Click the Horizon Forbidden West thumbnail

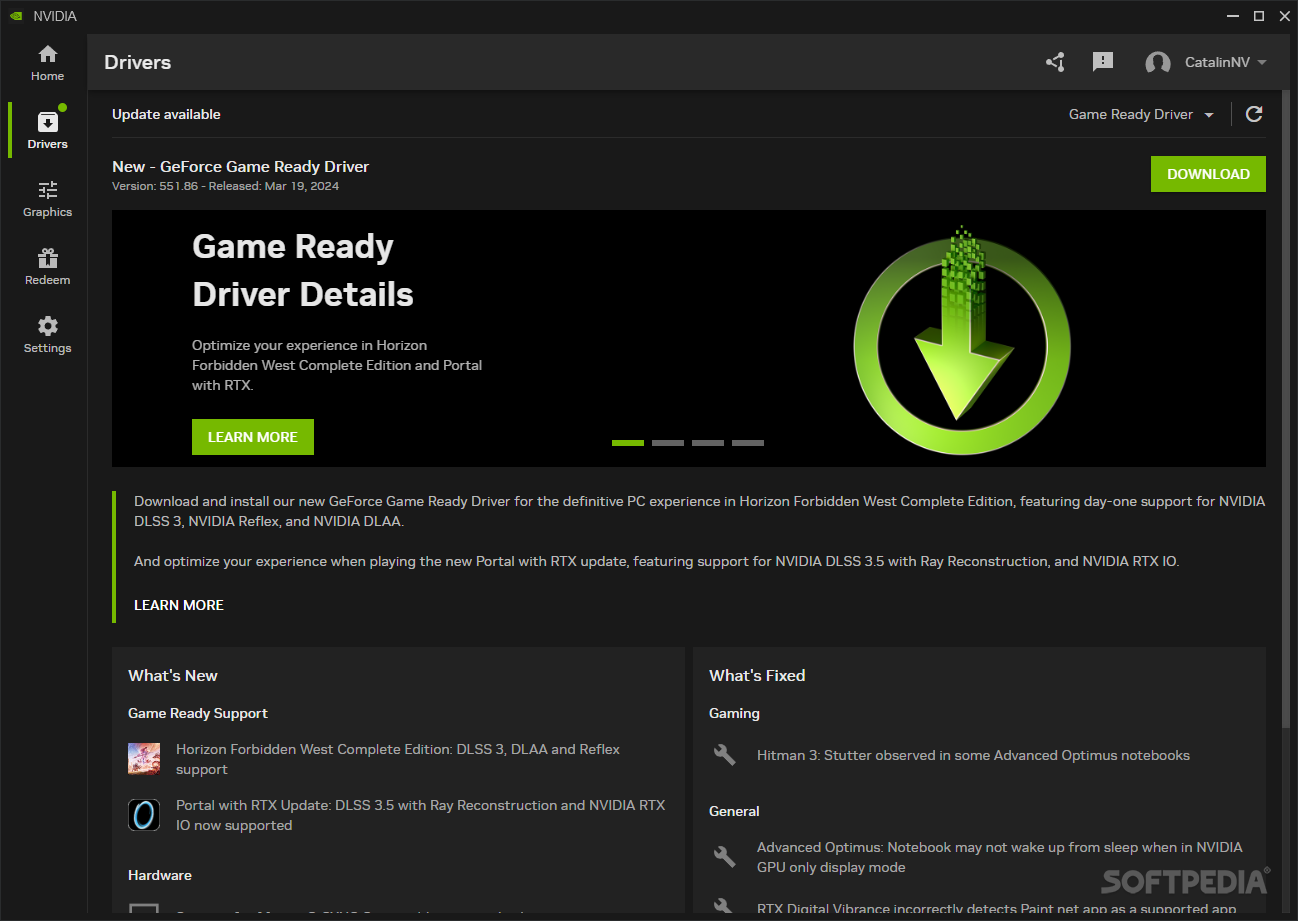coord(144,759)
